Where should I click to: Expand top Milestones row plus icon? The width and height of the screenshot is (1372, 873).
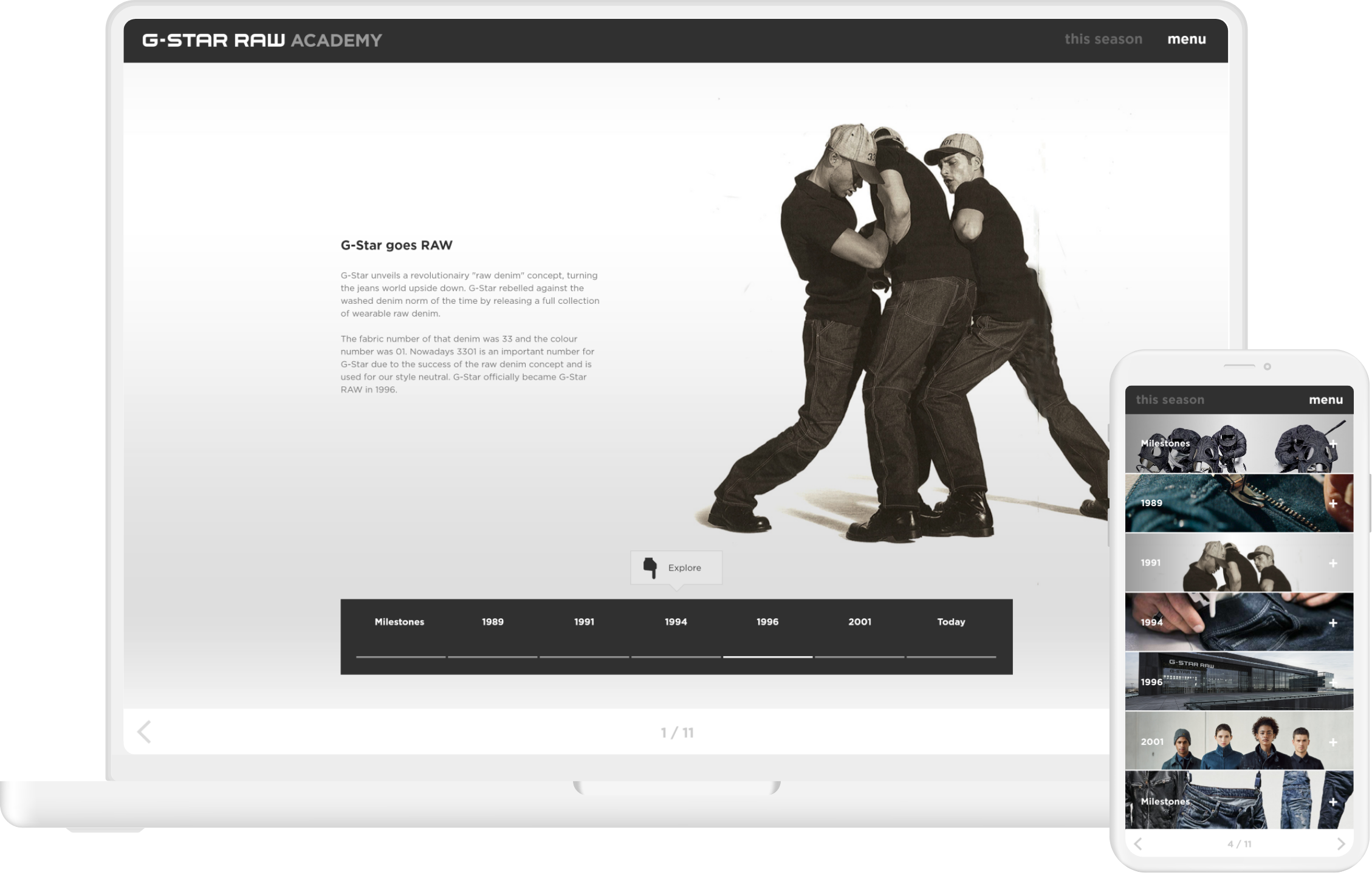tap(1333, 444)
